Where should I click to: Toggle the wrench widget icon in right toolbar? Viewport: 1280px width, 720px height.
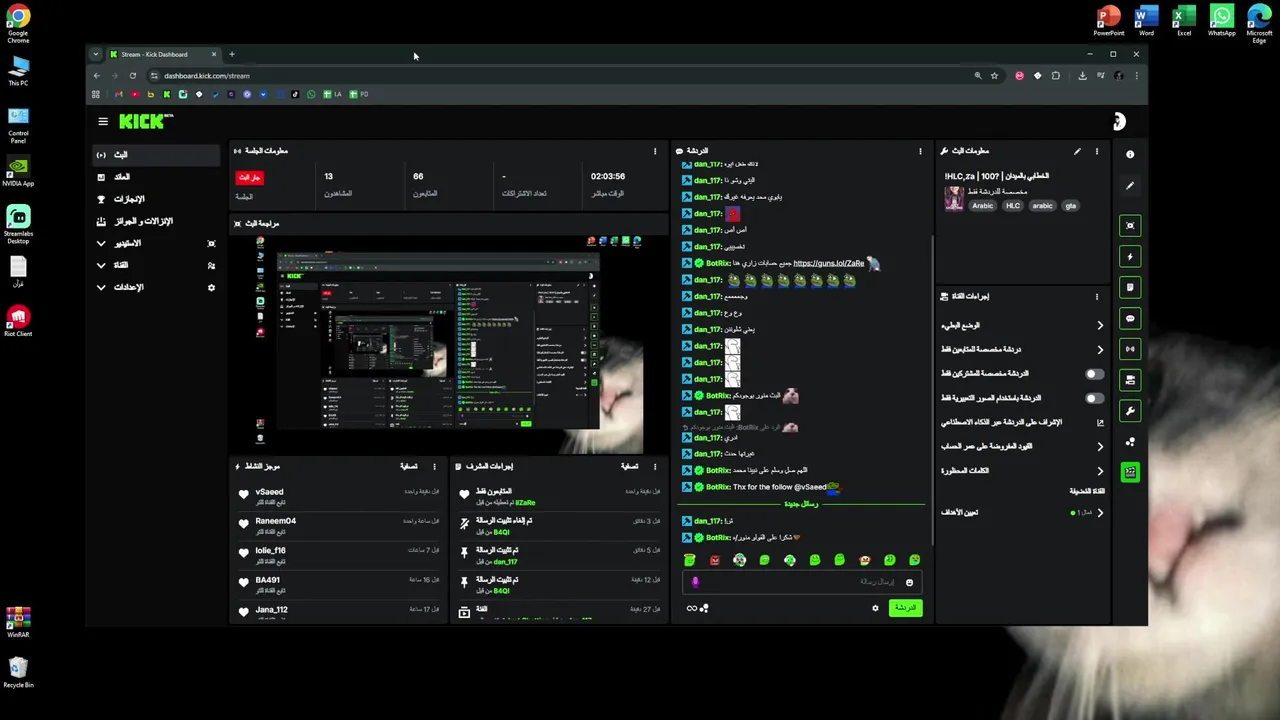coord(1130,411)
